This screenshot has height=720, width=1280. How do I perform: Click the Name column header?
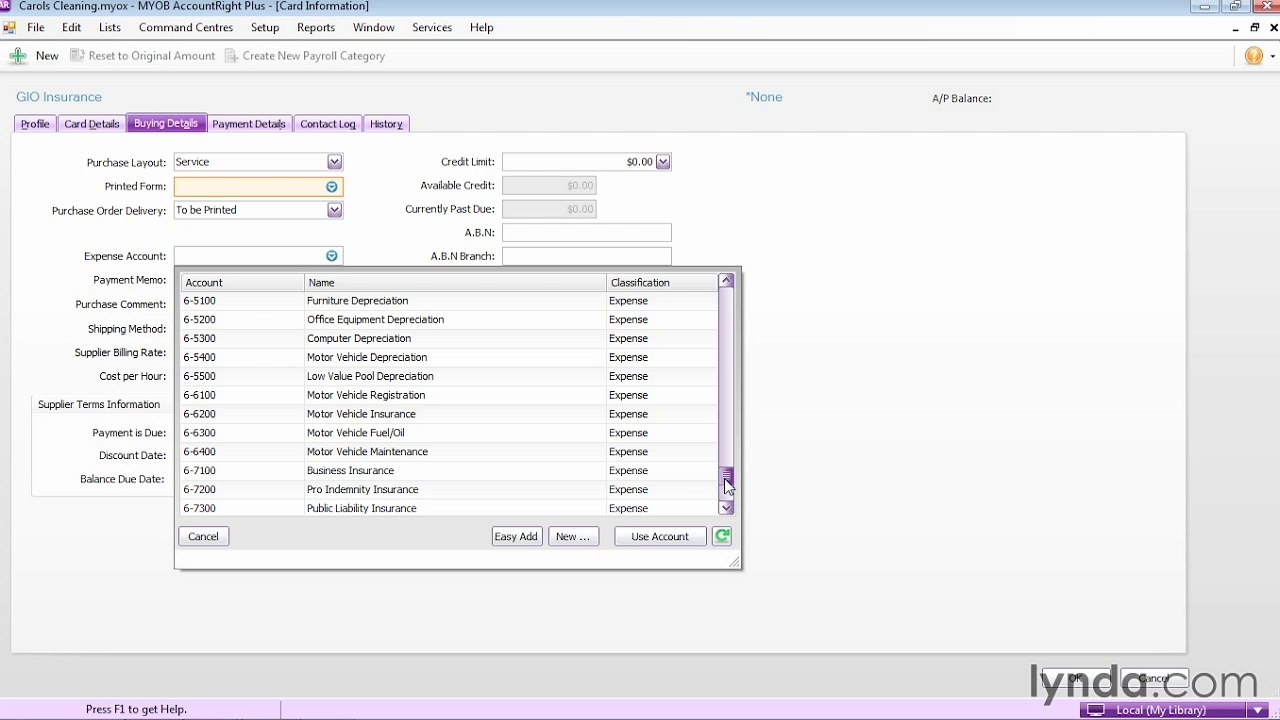455,283
